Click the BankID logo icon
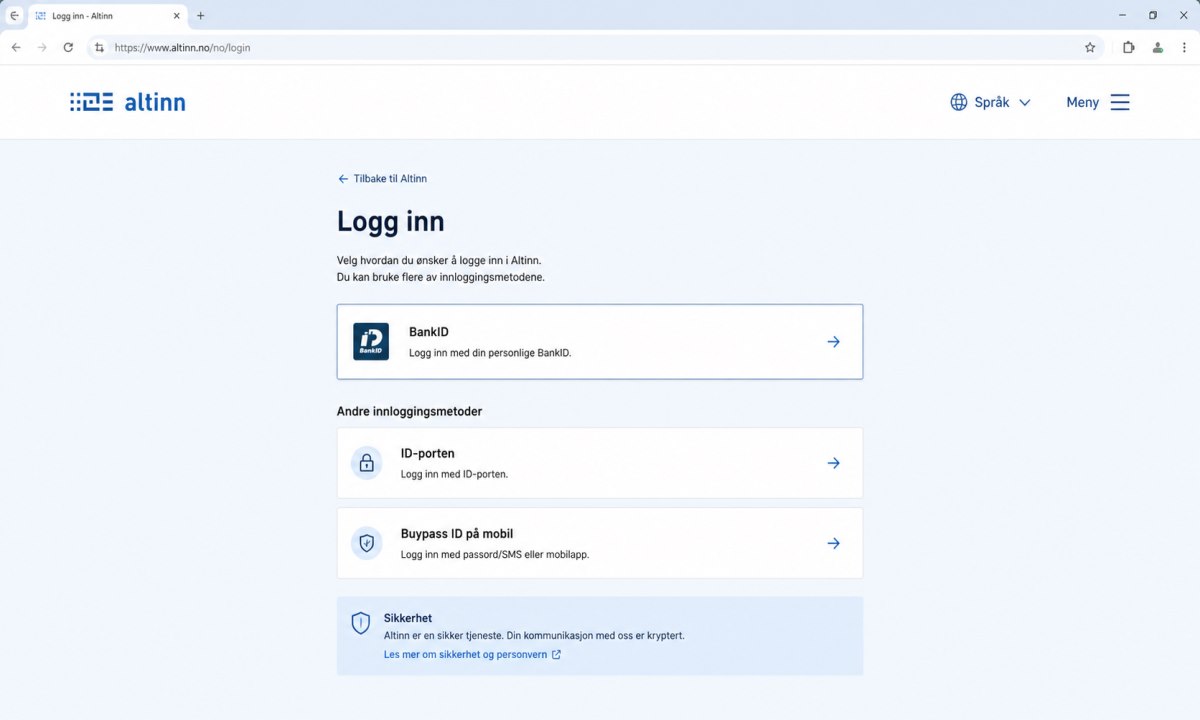The height and width of the screenshot is (720, 1200). pyautogui.click(x=371, y=342)
